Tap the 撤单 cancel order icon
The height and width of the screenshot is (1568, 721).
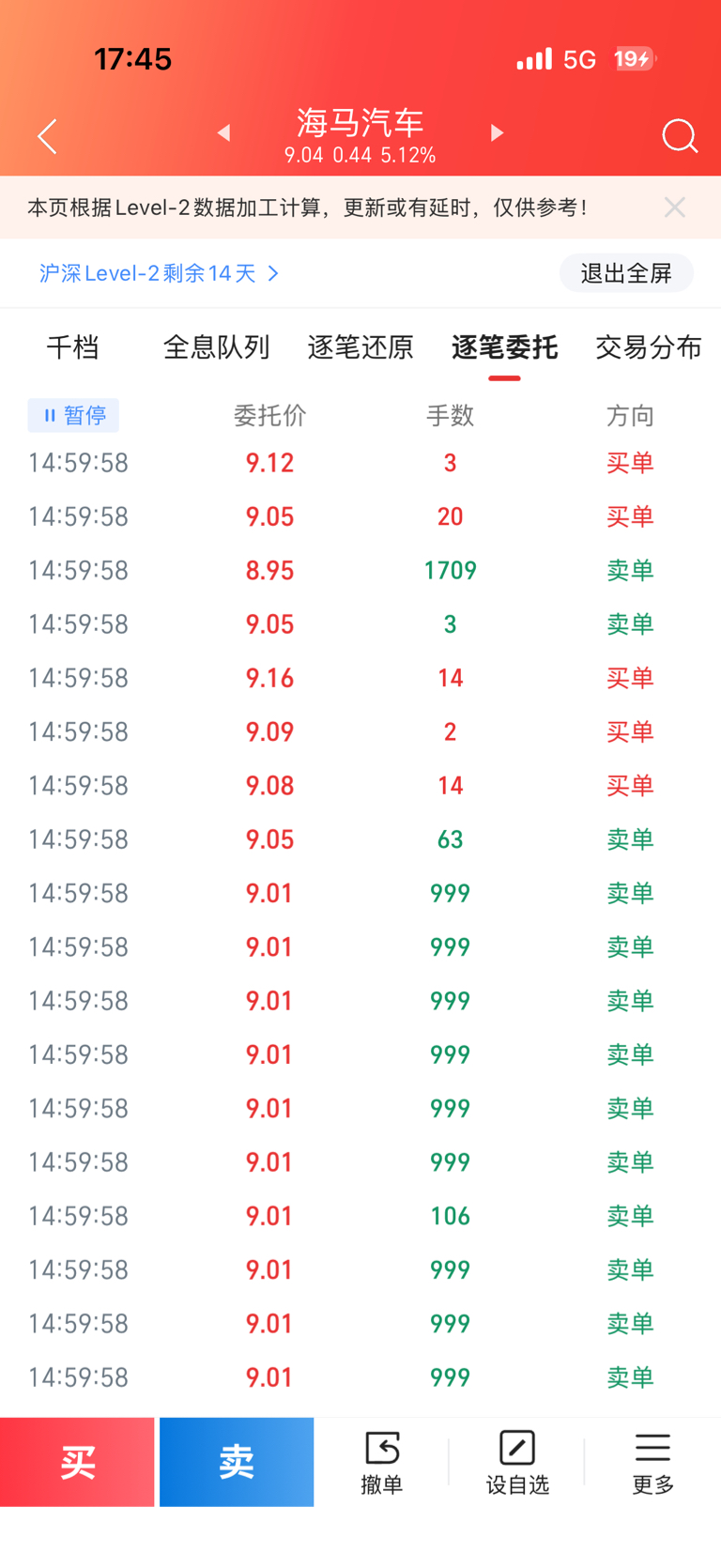pyautogui.click(x=382, y=1462)
